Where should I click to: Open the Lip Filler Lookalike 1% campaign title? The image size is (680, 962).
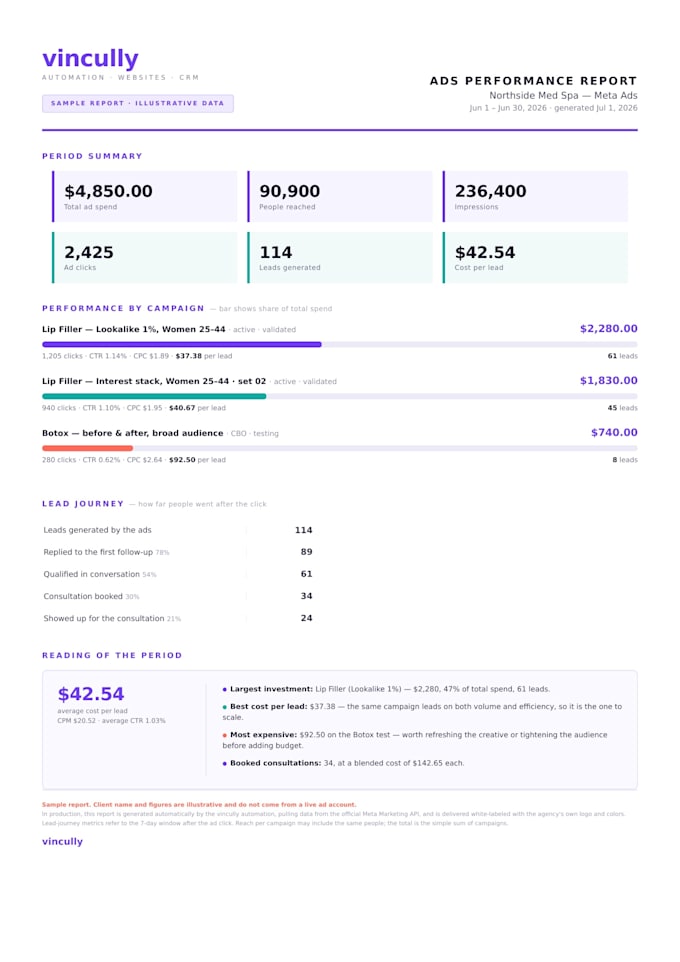coord(134,329)
